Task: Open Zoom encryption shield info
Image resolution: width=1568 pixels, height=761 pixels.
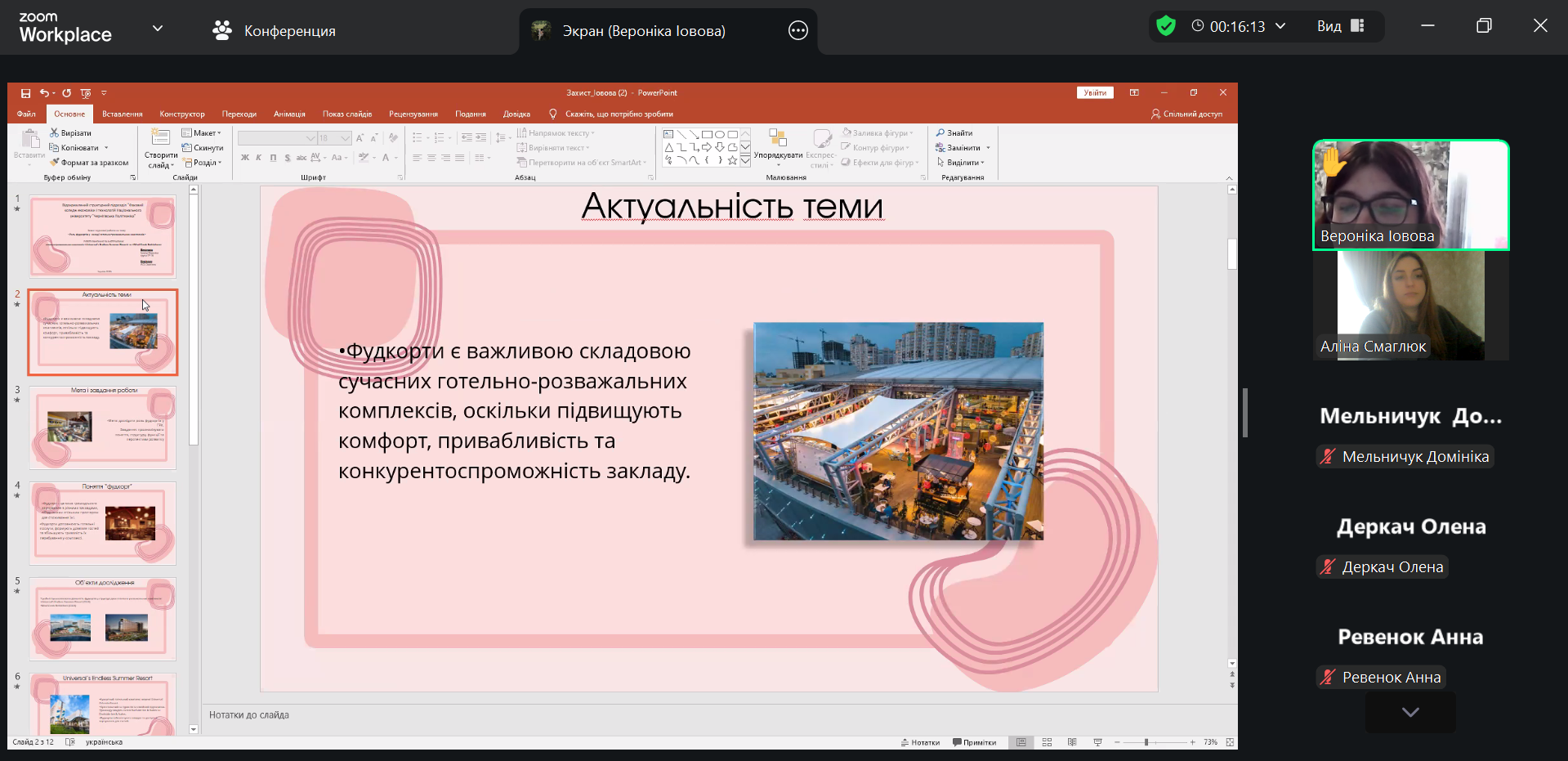Action: (x=1166, y=26)
